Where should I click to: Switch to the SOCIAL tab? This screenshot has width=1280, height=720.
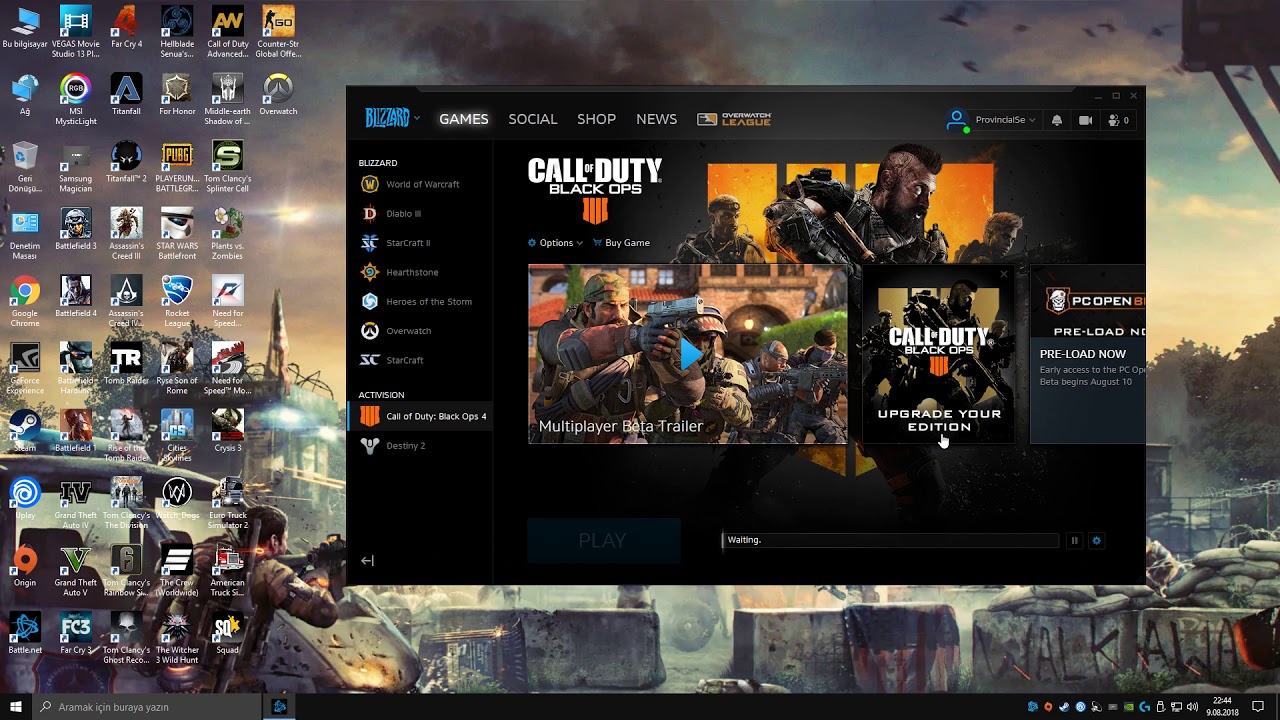(x=532, y=119)
